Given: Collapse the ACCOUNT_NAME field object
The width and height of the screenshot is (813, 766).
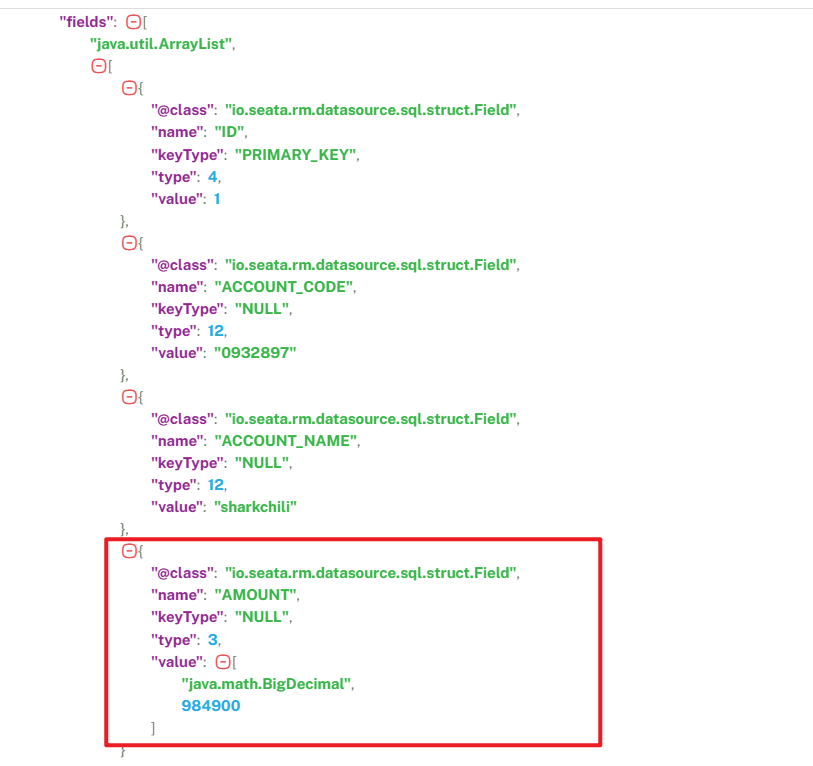Looking at the screenshot, I should (x=128, y=397).
